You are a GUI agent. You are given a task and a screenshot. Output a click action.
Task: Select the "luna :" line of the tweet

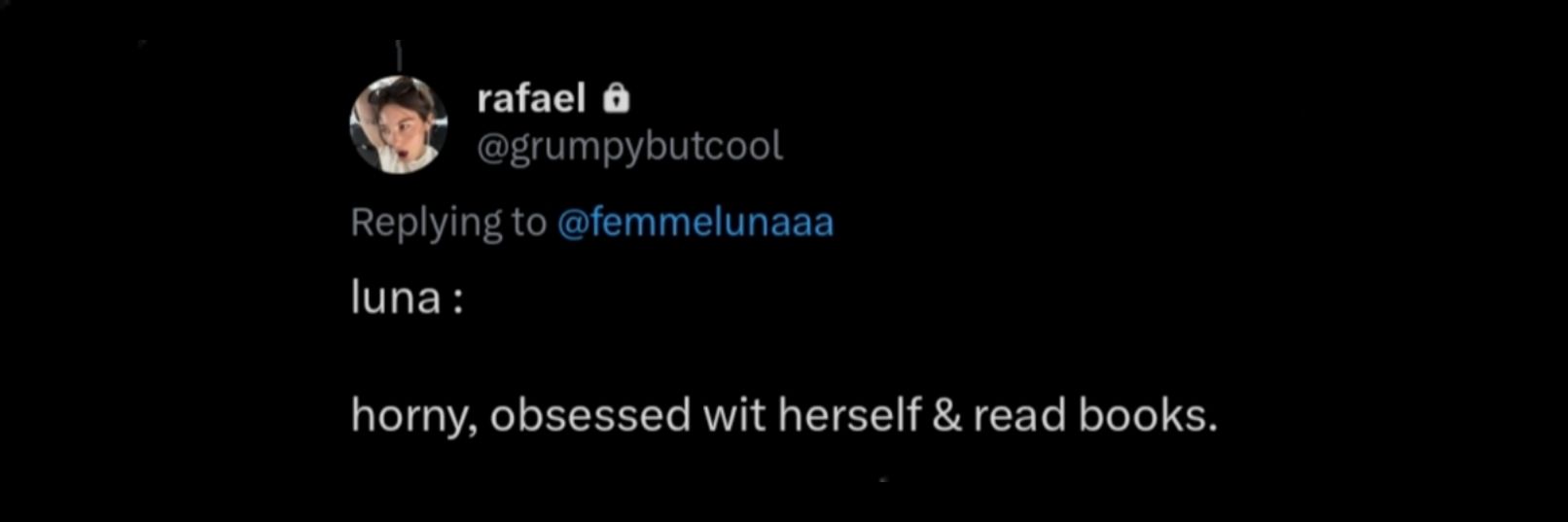click(407, 297)
